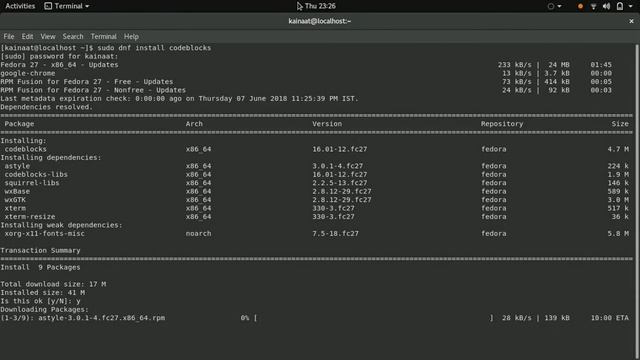This screenshot has width=640, height=360.
Task: Click the Thu 23:26 clock
Action: pyautogui.click(x=320, y=6)
